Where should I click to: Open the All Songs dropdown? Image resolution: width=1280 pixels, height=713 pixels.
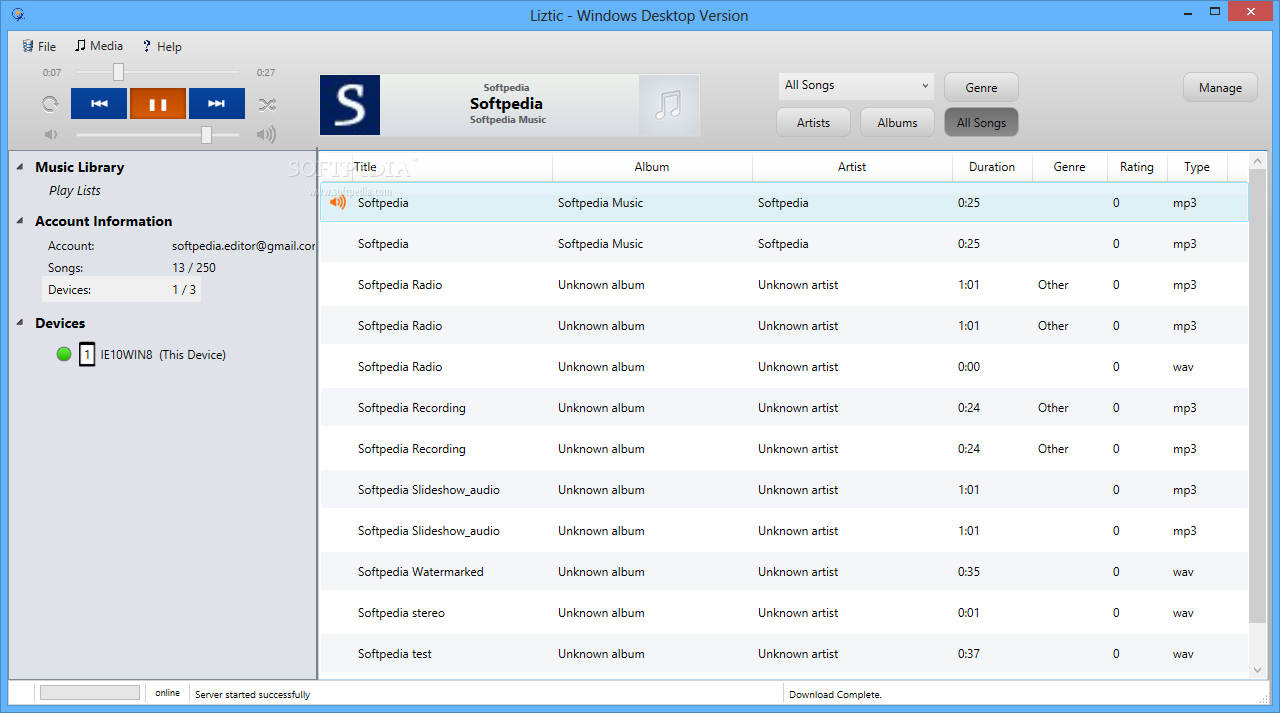[856, 86]
